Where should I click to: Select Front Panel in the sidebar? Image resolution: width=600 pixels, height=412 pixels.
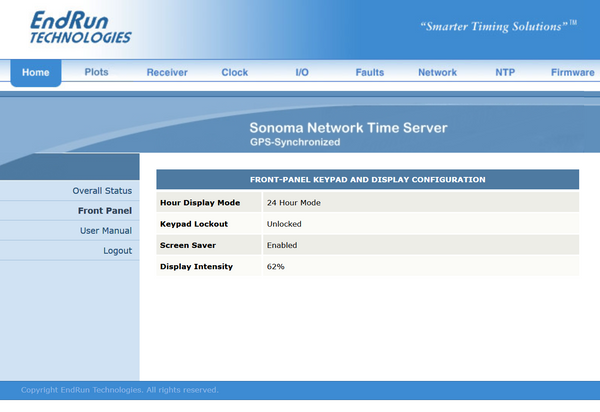point(105,210)
